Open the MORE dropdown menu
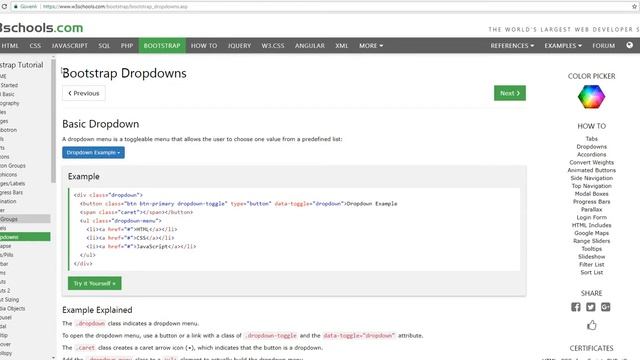Screen dimensions: 640x360 click(371, 46)
